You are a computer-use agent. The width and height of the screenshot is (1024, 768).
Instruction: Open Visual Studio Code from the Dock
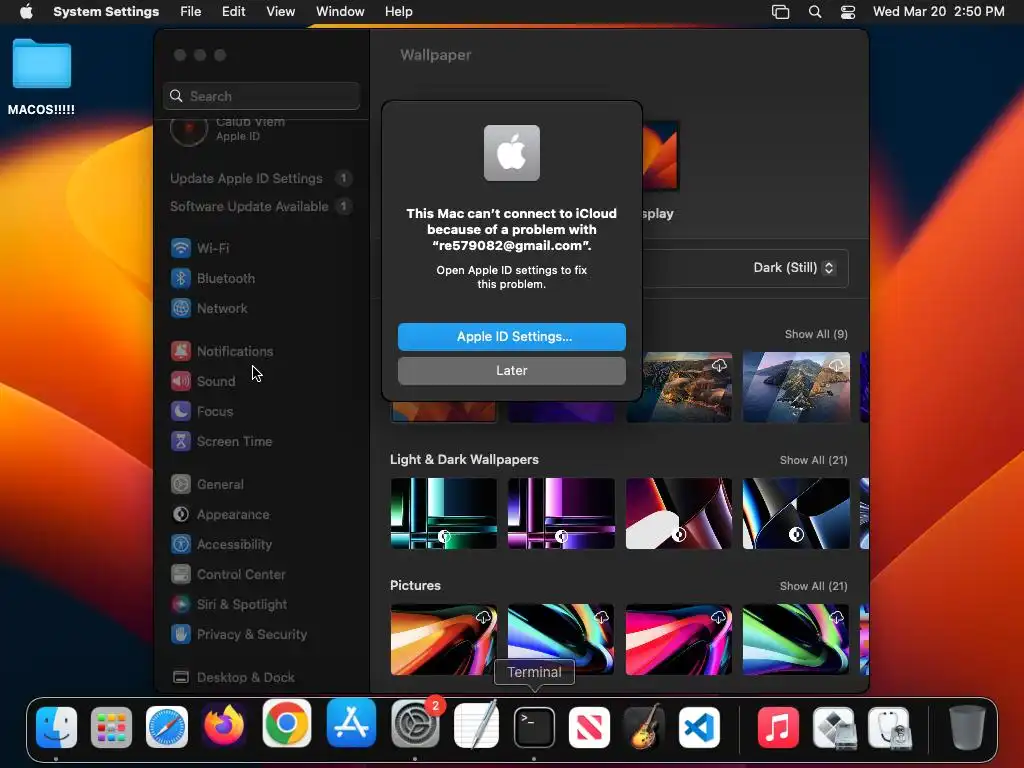pos(699,727)
